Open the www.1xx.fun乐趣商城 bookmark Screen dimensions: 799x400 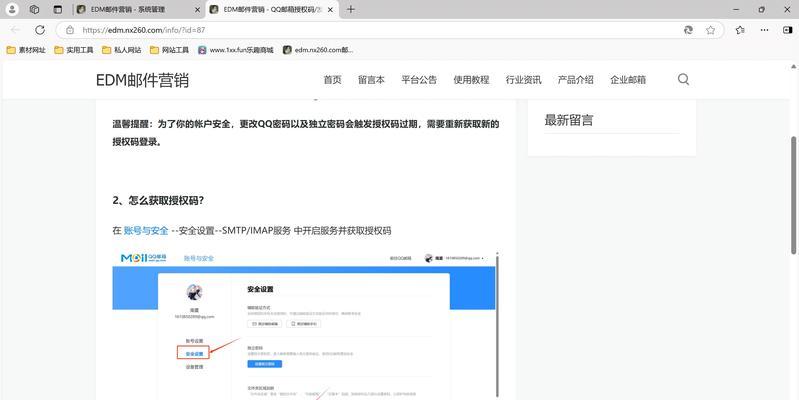[236, 50]
